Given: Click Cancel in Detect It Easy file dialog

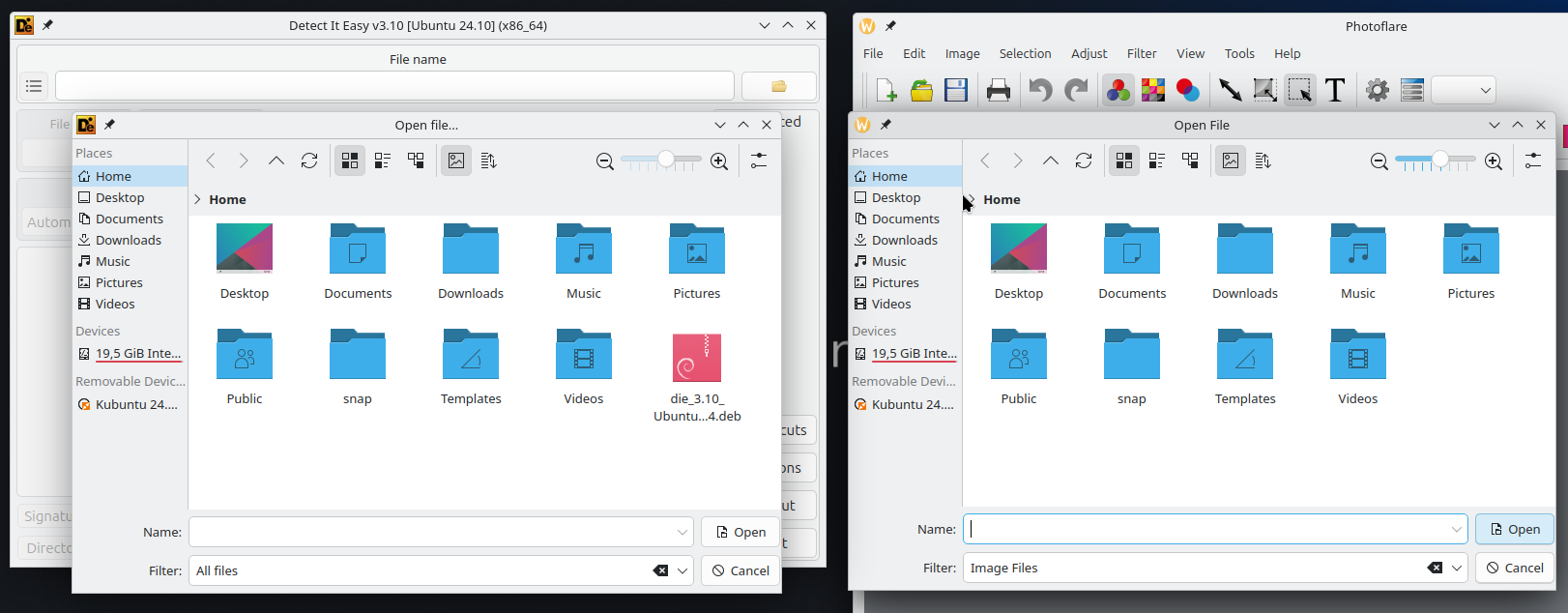Looking at the screenshot, I should click(741, 570).
